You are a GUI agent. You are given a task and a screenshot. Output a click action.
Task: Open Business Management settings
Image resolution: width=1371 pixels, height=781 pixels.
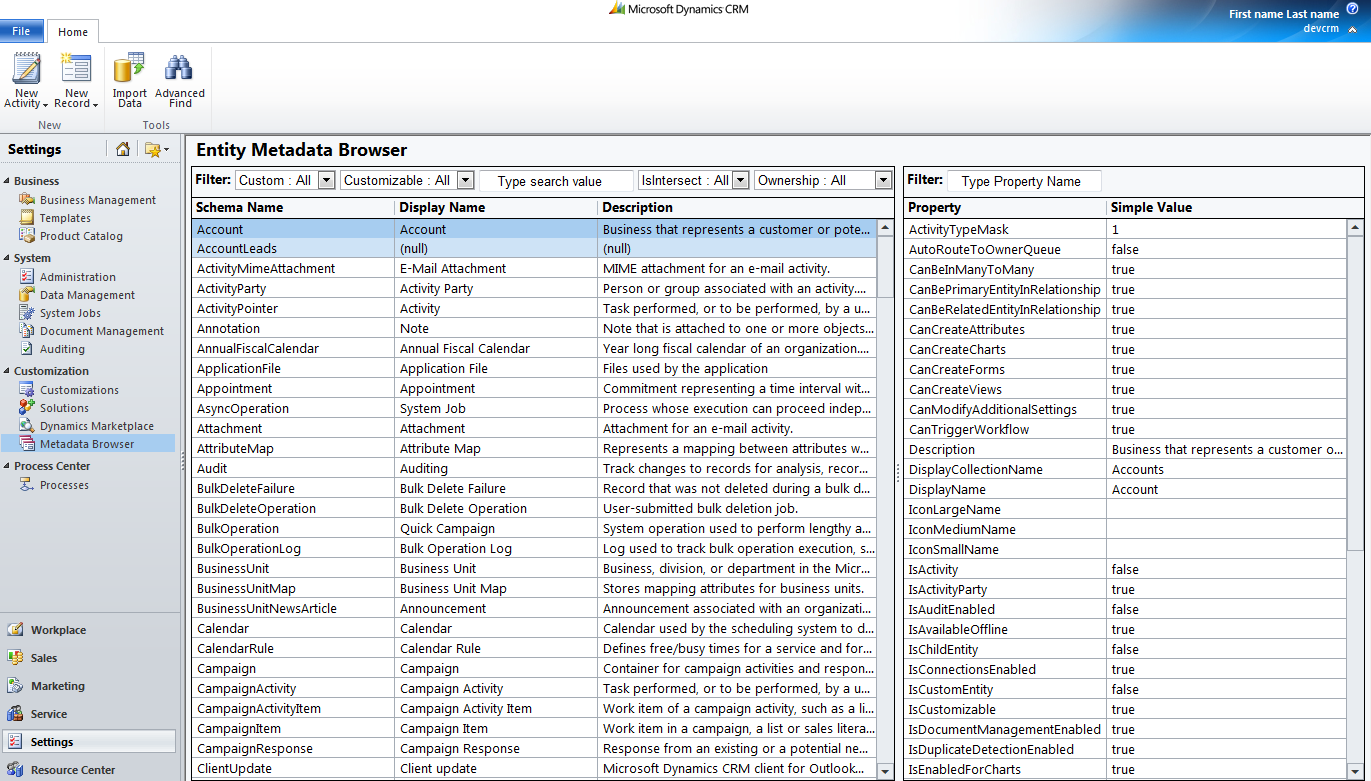98,200
